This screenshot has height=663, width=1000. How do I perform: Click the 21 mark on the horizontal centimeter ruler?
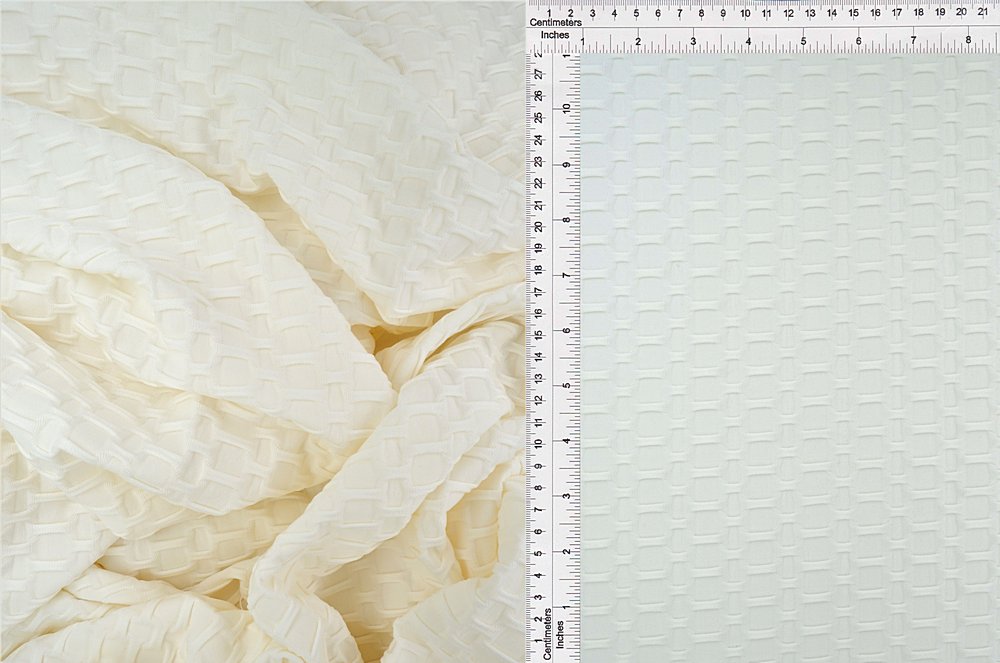[983, 11]
